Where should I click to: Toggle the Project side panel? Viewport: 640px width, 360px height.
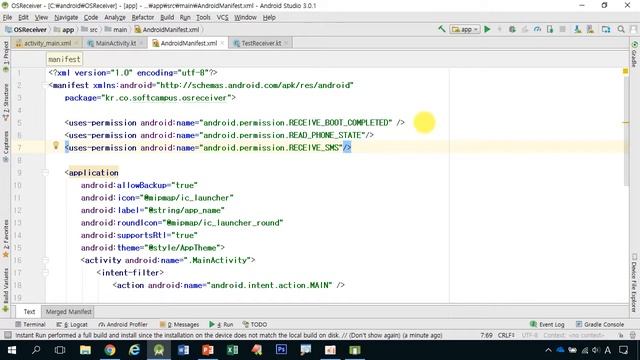(5, 56)
